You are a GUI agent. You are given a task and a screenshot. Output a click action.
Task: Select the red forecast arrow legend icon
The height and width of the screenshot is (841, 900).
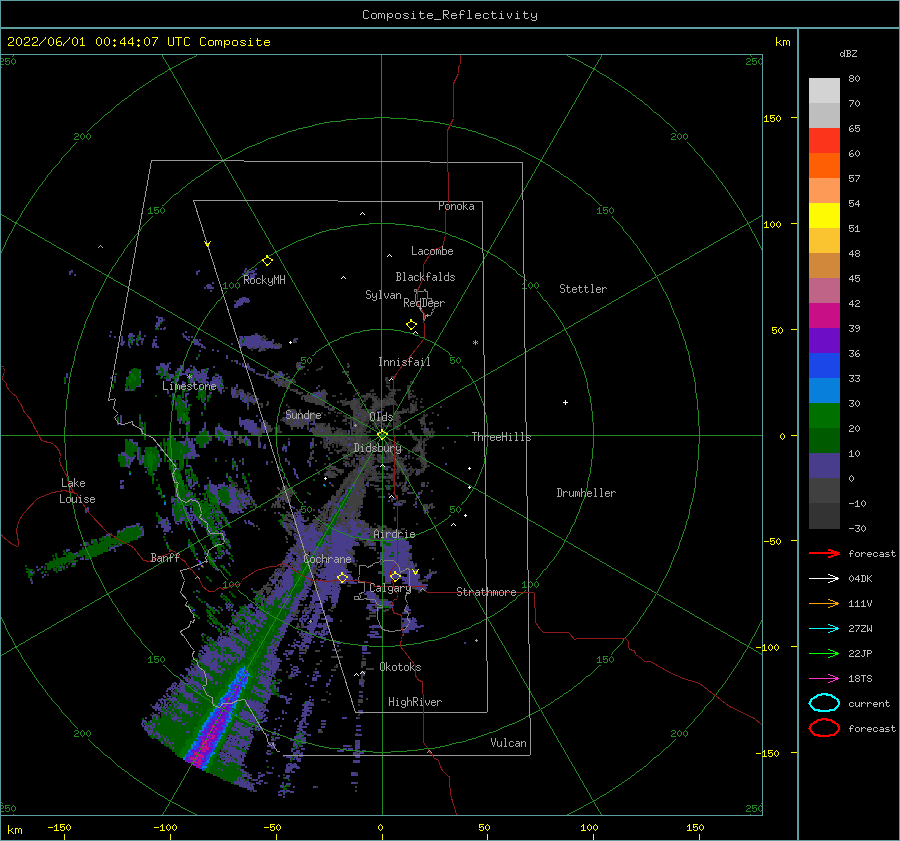pos(824,553)
